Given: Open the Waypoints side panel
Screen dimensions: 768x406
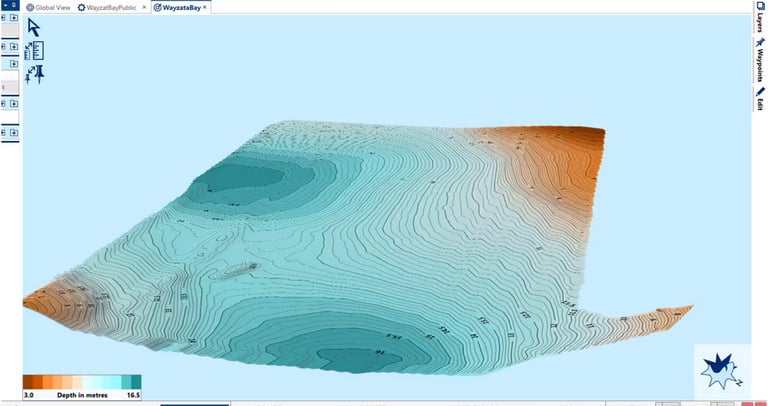Looking at the screenshot, I should click(x=760, y=60).
